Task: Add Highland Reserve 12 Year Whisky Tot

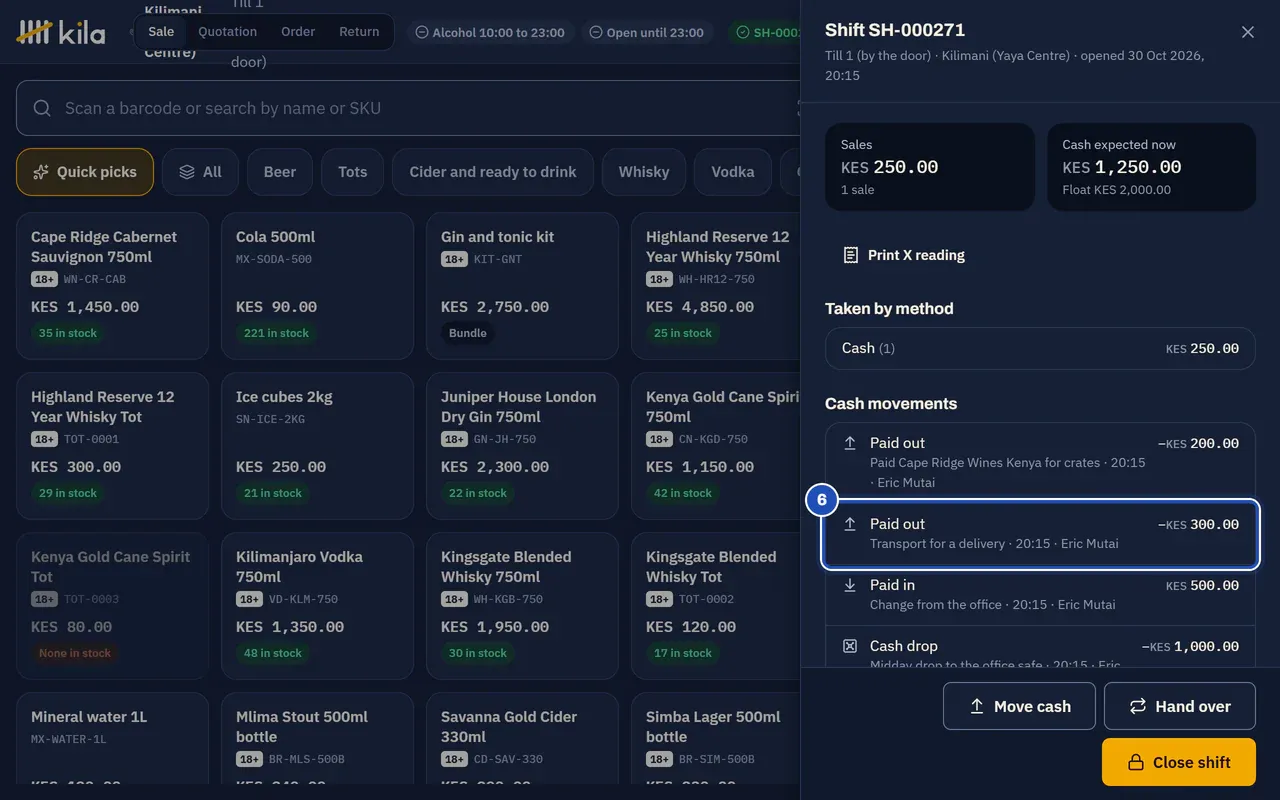Action: 112,446
